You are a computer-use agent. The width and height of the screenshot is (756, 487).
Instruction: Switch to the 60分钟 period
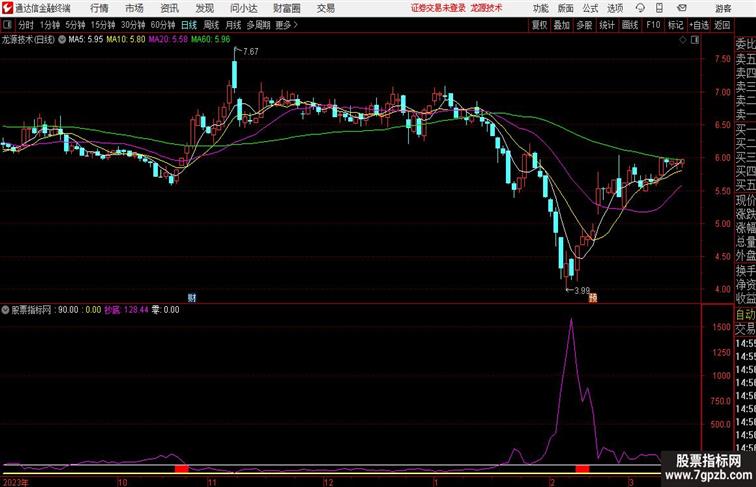[163, 25]
